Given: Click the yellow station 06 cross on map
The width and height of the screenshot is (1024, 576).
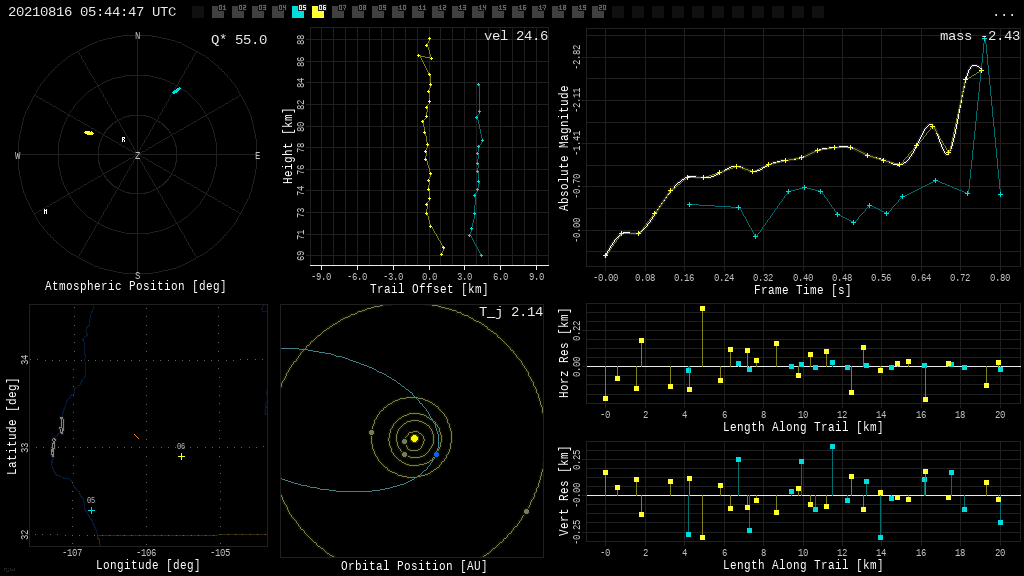Looking at the screenshot, I should coord(181,456).
